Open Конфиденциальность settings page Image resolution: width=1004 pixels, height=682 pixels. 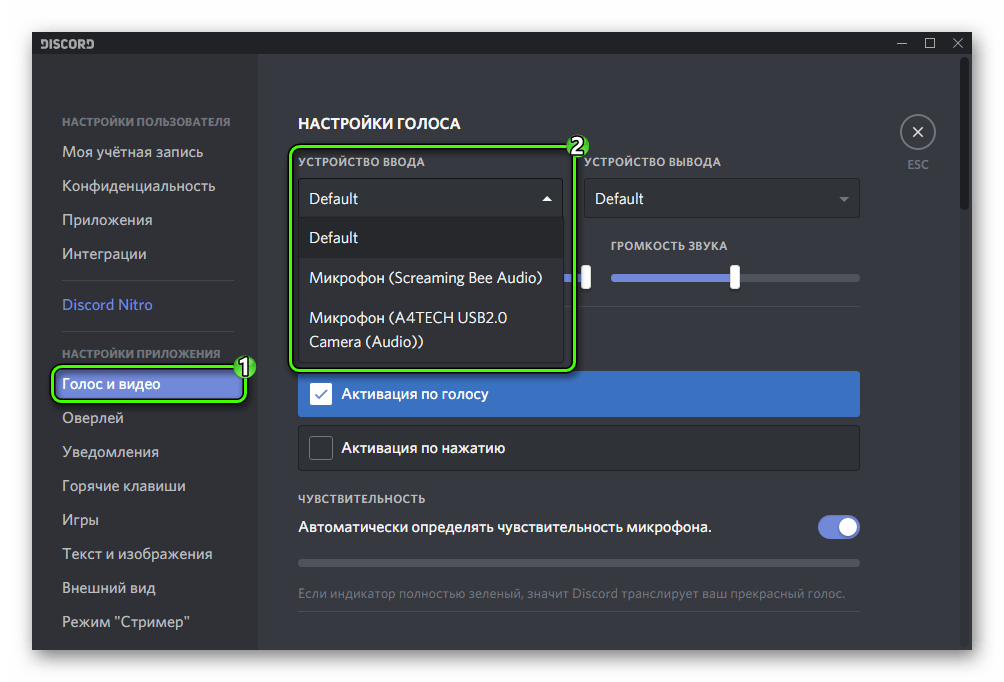pyautogui.click(x=138, y=186)
